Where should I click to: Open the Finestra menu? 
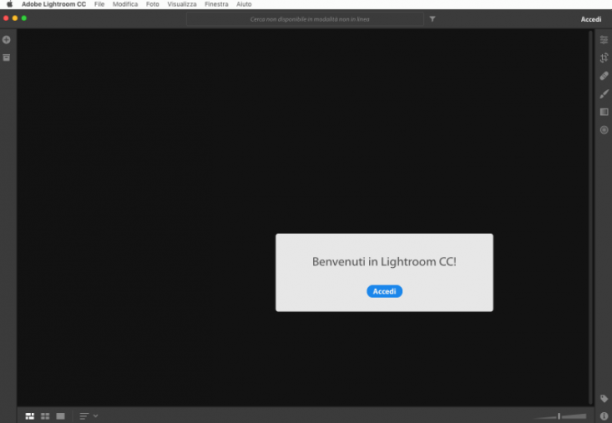(216, 4)
